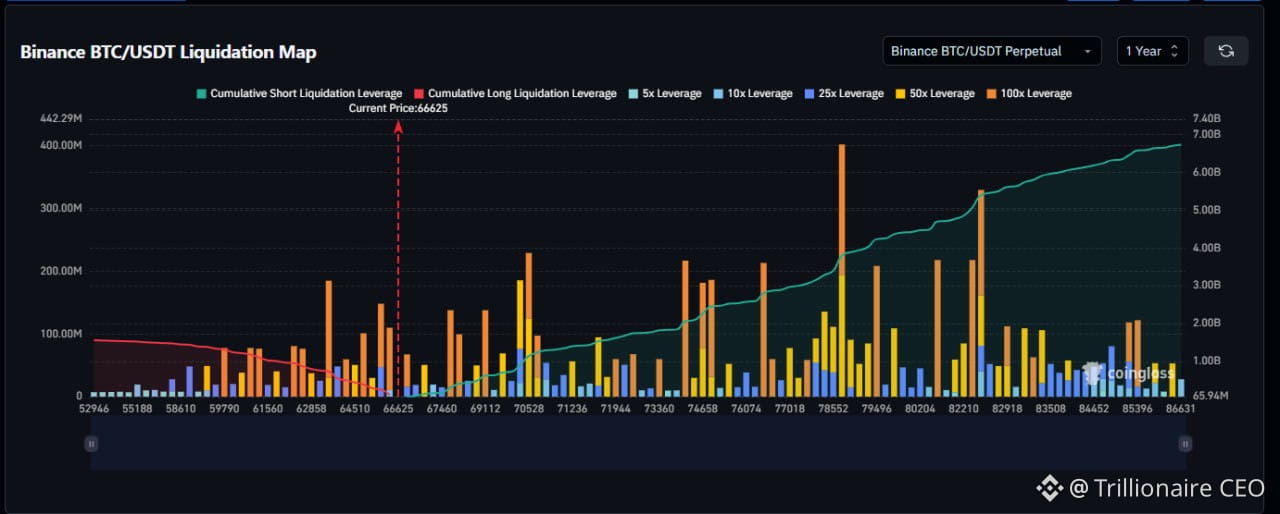
Task: Click the green Cumulative Short legend swatch
Action: click(200, 94)
